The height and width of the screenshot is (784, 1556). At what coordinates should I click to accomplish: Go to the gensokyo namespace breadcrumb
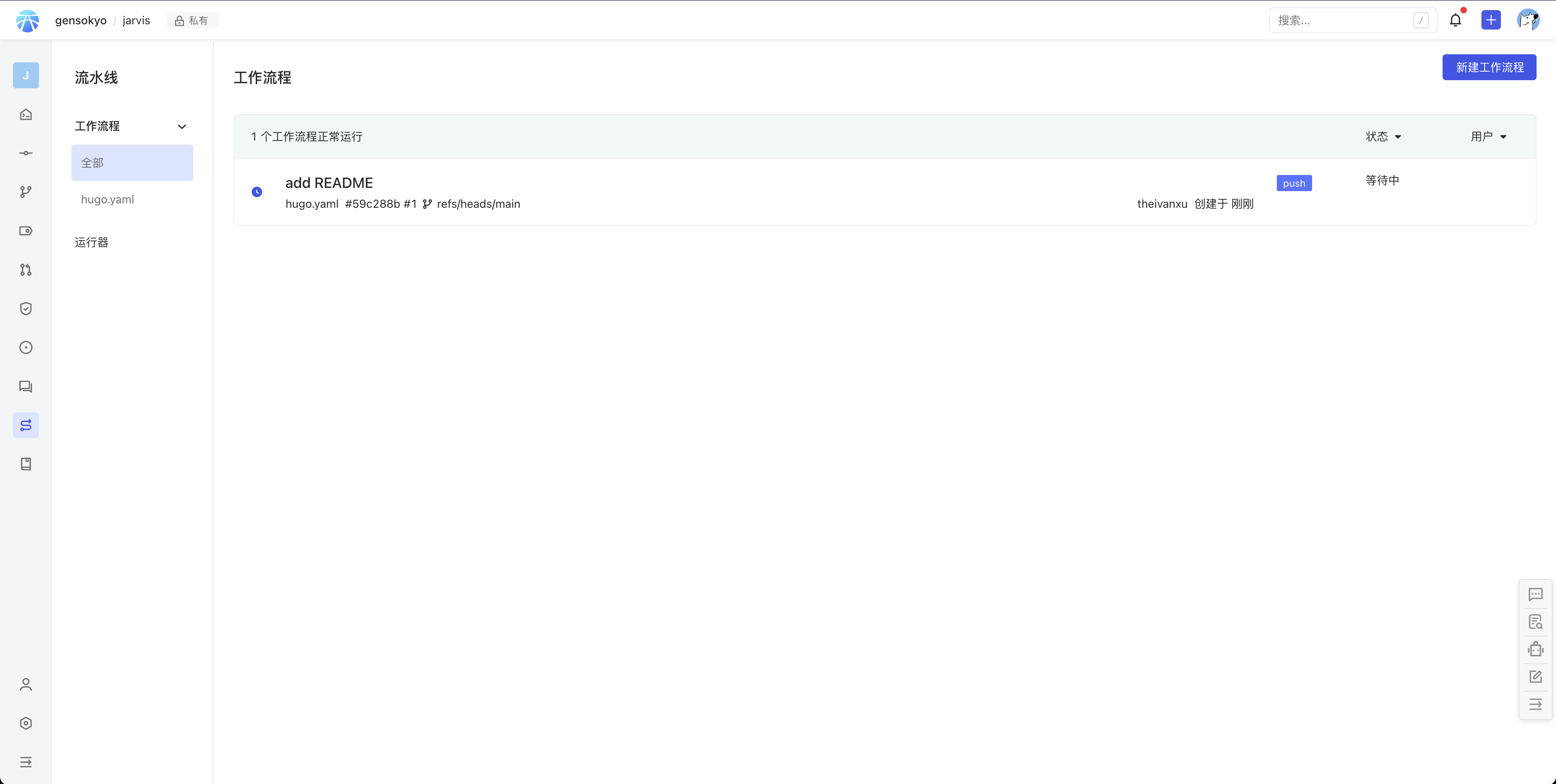(81, 21)
